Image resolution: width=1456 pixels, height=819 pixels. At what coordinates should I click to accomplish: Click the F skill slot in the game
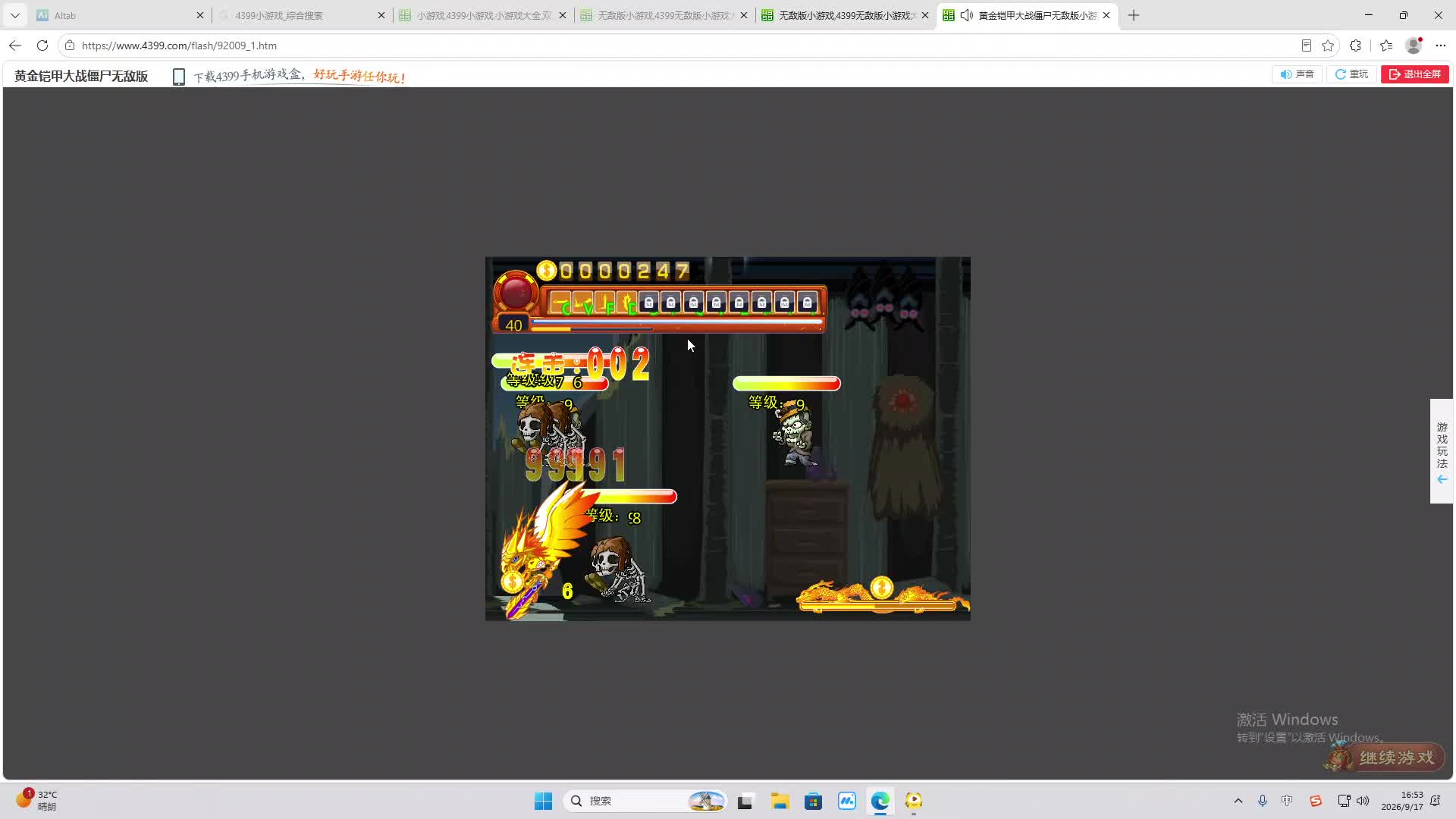click(605, 303)
